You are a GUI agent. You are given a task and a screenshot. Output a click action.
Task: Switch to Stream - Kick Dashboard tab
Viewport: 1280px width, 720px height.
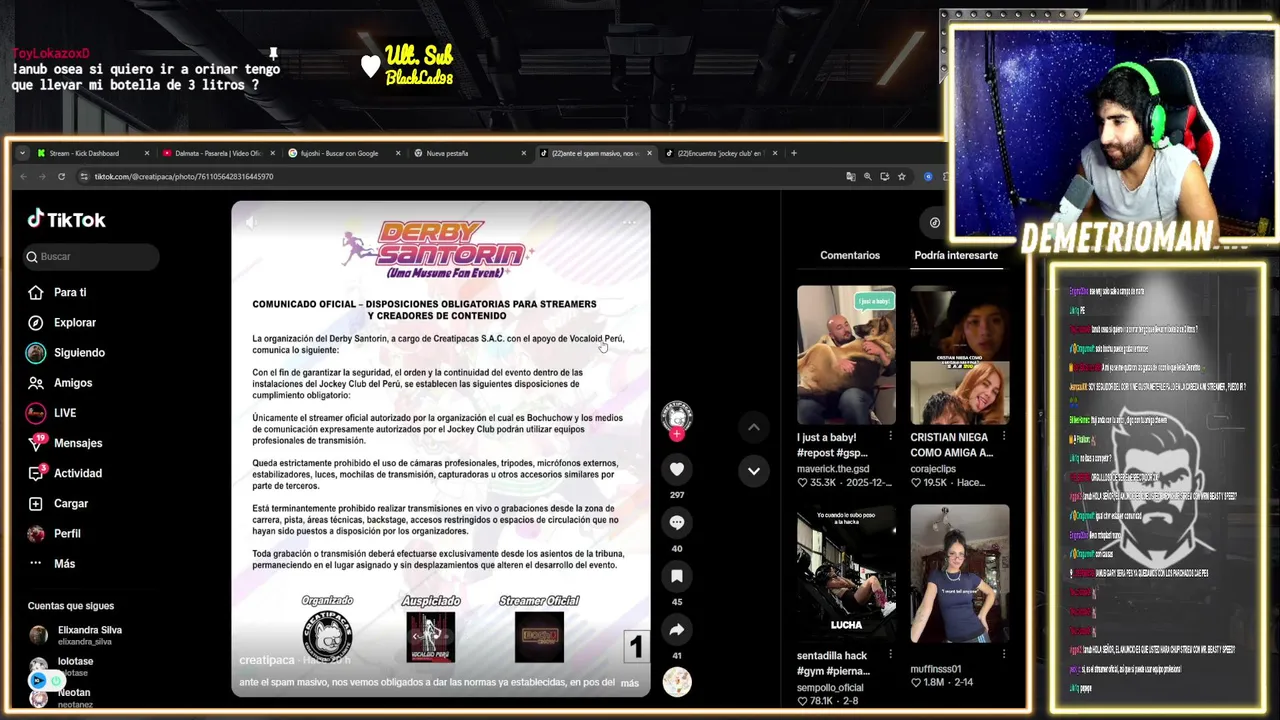point(90,153)
